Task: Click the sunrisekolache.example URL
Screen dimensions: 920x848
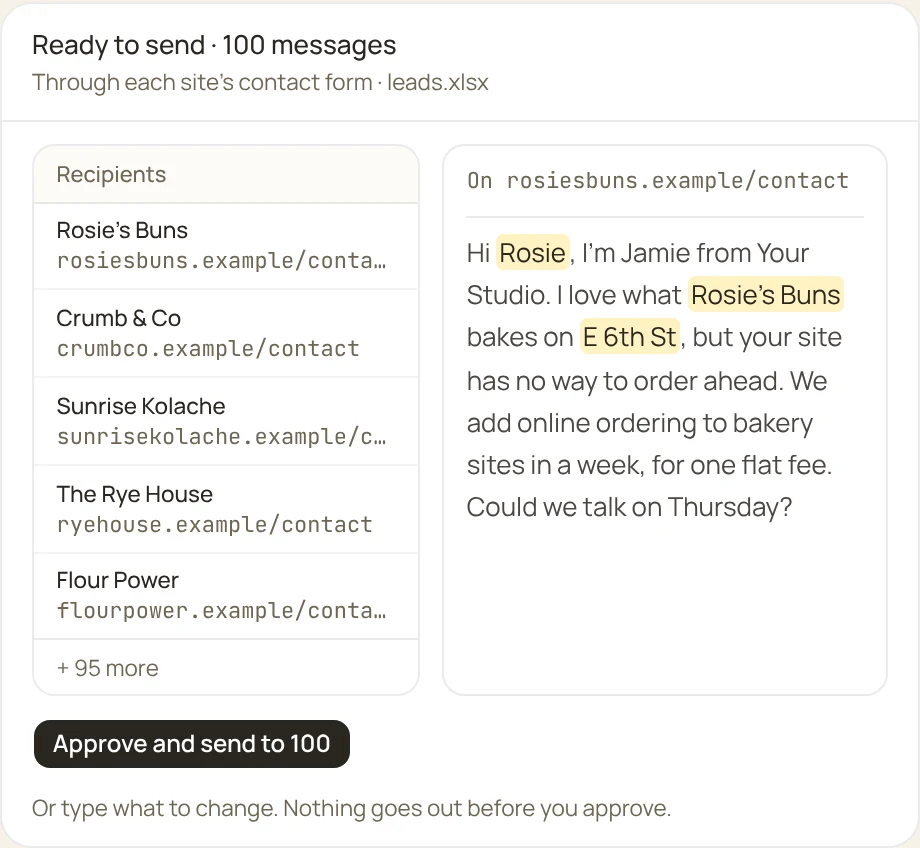Action: tap(221, 437)
